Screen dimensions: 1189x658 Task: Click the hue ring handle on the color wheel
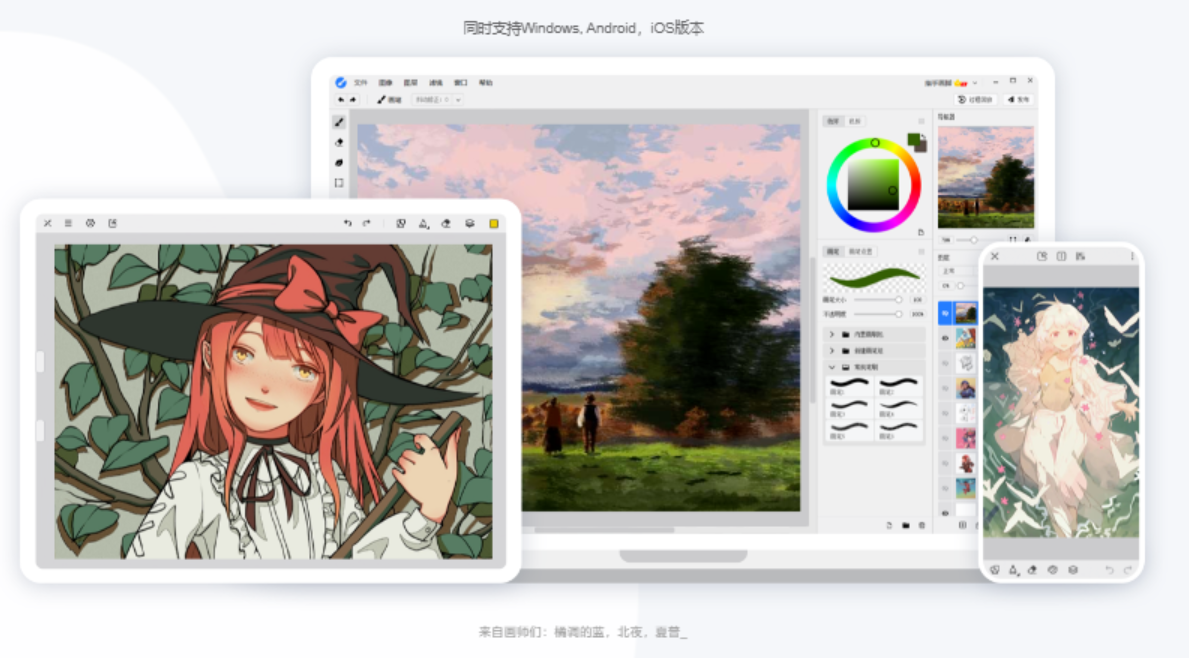point(875,143)
